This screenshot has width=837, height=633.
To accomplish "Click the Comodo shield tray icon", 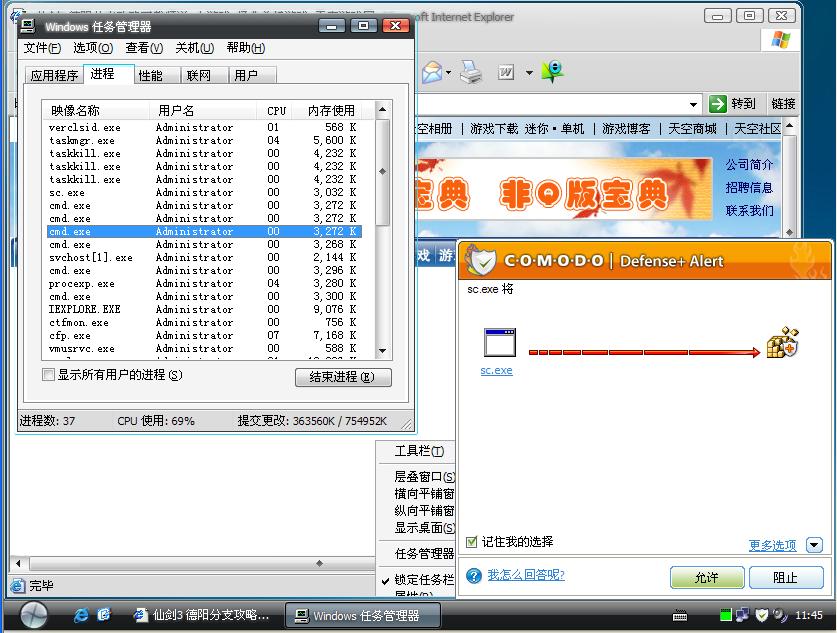I will click(762, 615).
